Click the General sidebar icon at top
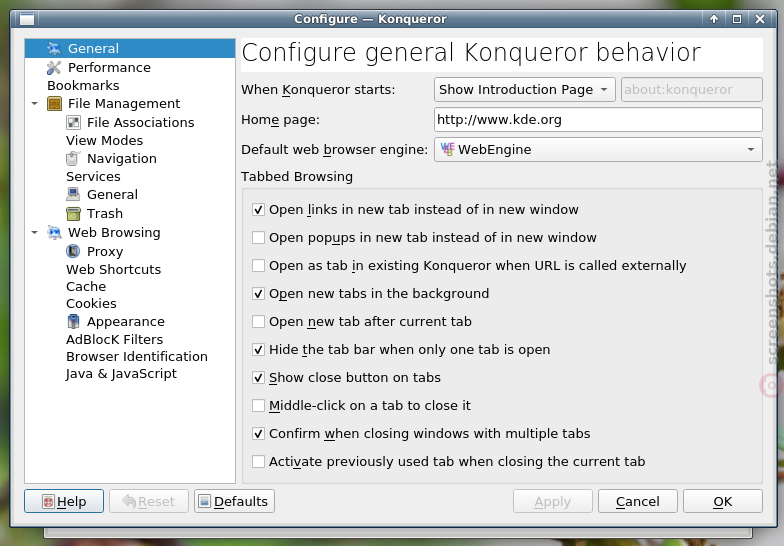This screenshot has height=546, width=784. 54,48
